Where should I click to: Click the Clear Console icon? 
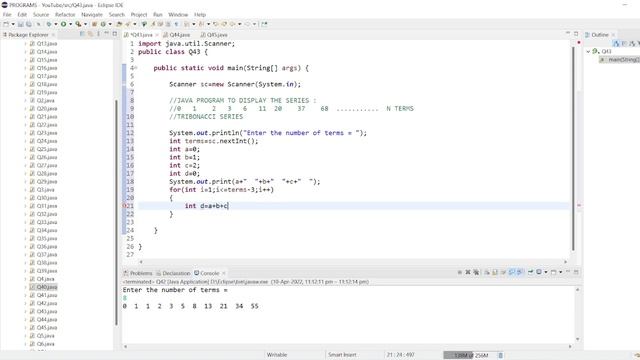[487, 272]
